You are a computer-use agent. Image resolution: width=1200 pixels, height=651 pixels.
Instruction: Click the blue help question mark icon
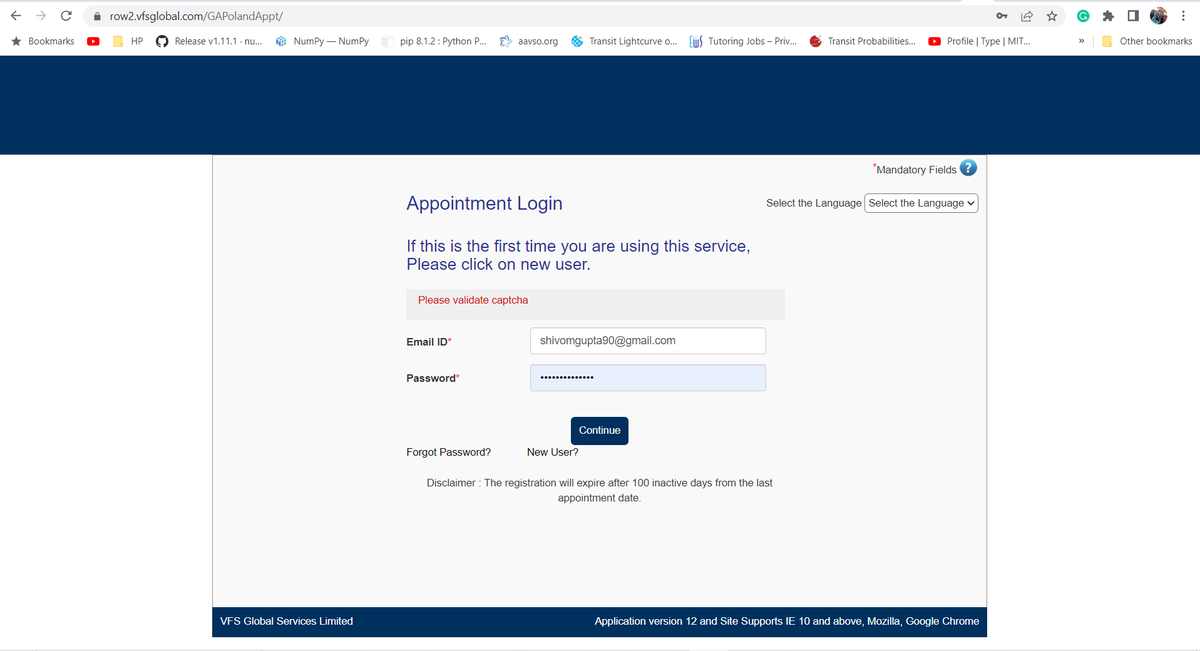point(968,168)
